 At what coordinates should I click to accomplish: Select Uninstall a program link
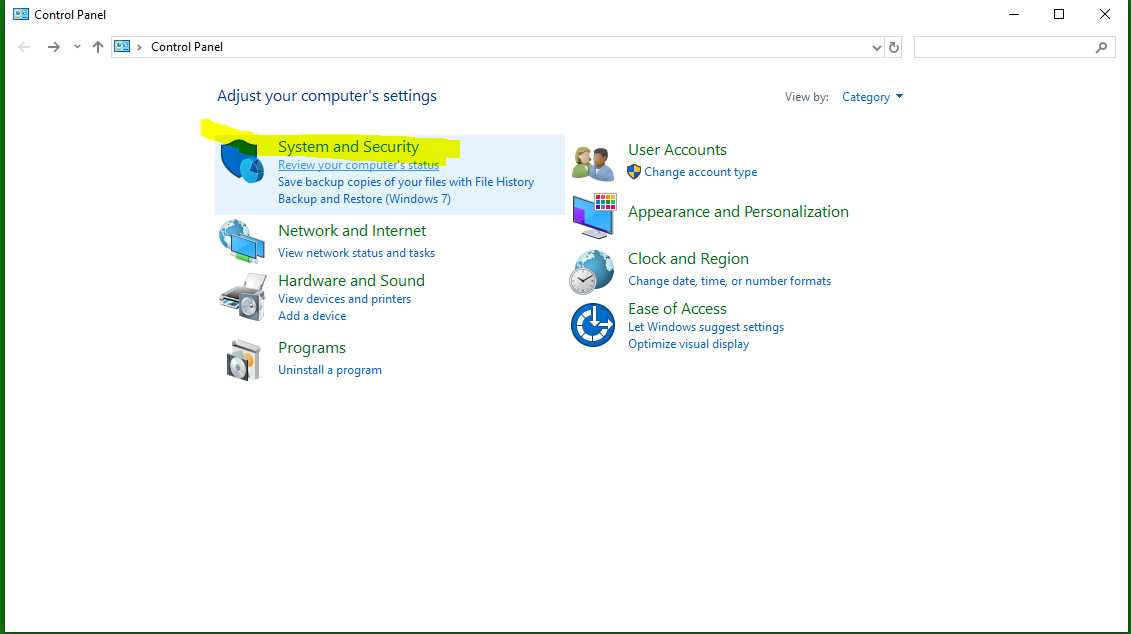pos(330,370)
